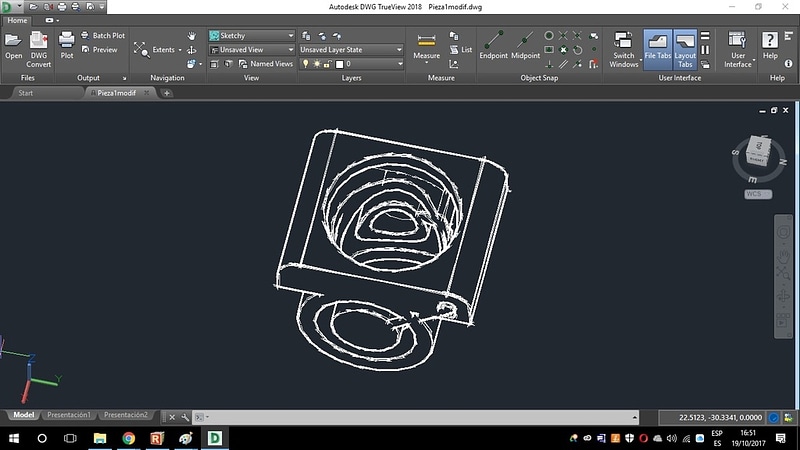Viewport: 800px width, 450px height.
Task: Toggle Center circle object snap
Action: point(548,36)
